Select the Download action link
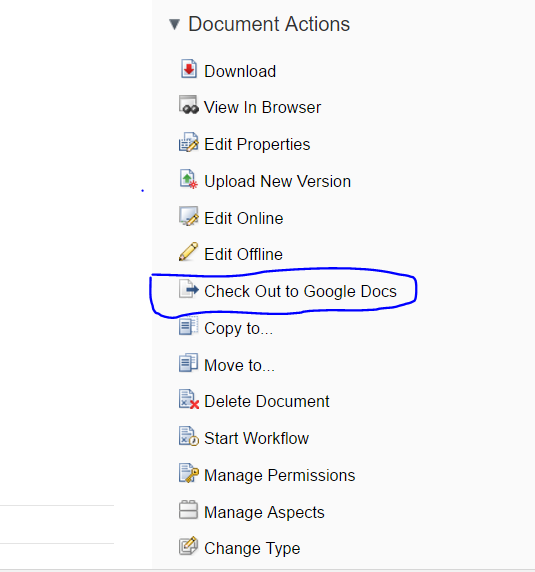Image resolution: width=535 pixels, height=572 pixels. (240, 72)
